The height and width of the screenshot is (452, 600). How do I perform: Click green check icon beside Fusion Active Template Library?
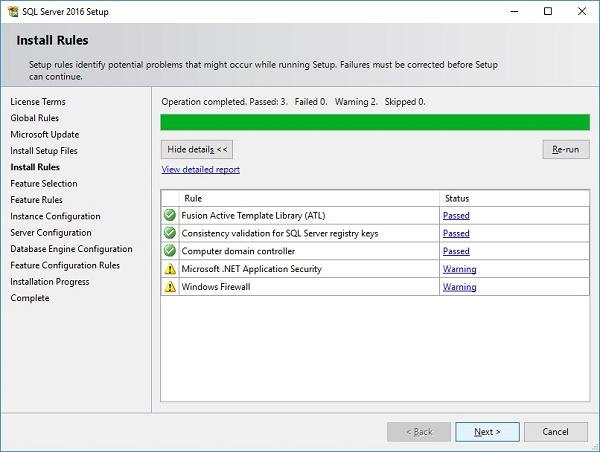(x=169, y=215)
